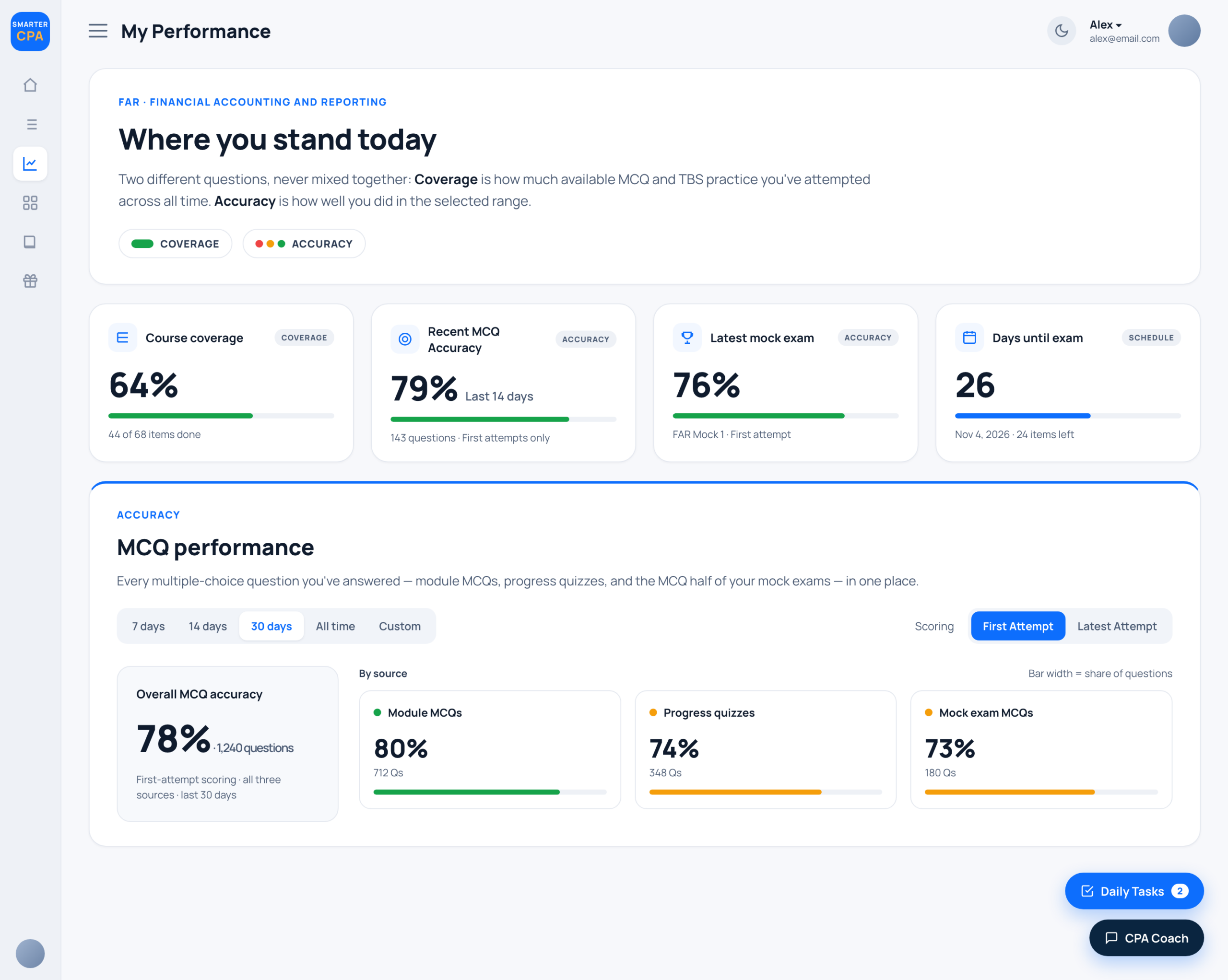This screenshot has height=980, width=1228.
Task: Open the gift rewards sidebar icon
Action: tap(30, 281)
